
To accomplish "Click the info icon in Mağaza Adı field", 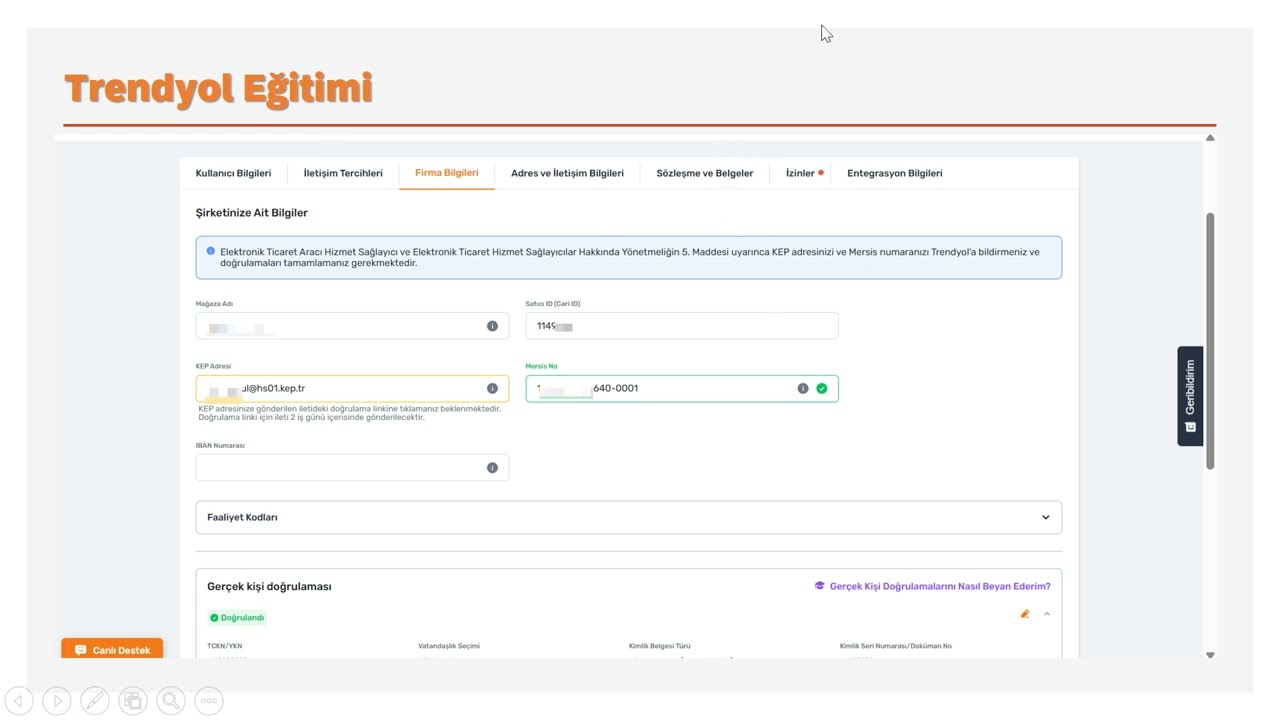I will tap(492, 326).
